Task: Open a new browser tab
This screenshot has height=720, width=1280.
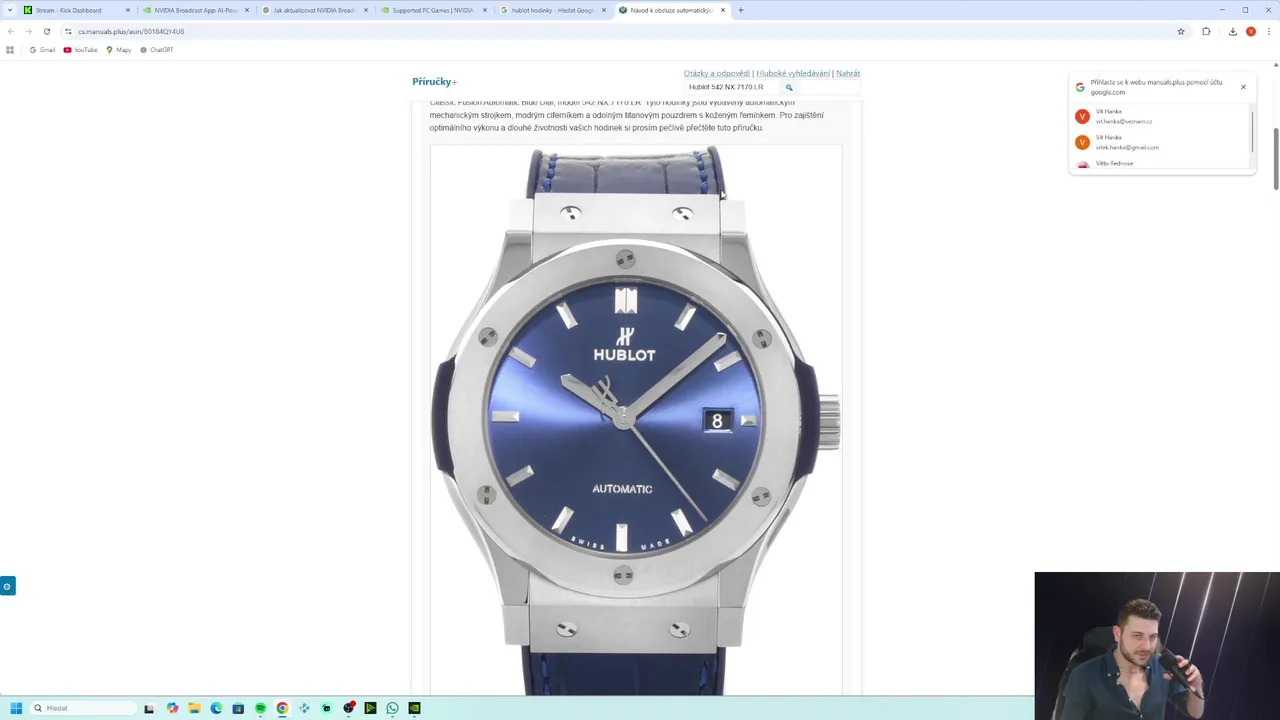Action: [741, 10]
